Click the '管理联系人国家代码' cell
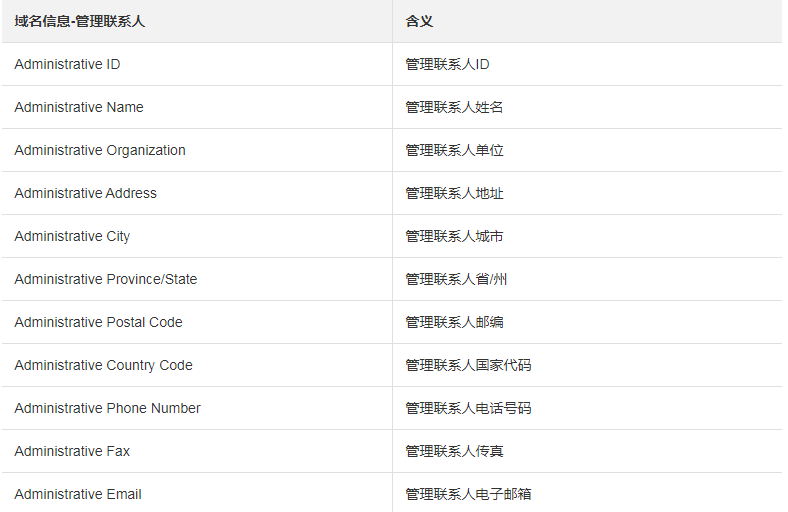 (468, 365)
